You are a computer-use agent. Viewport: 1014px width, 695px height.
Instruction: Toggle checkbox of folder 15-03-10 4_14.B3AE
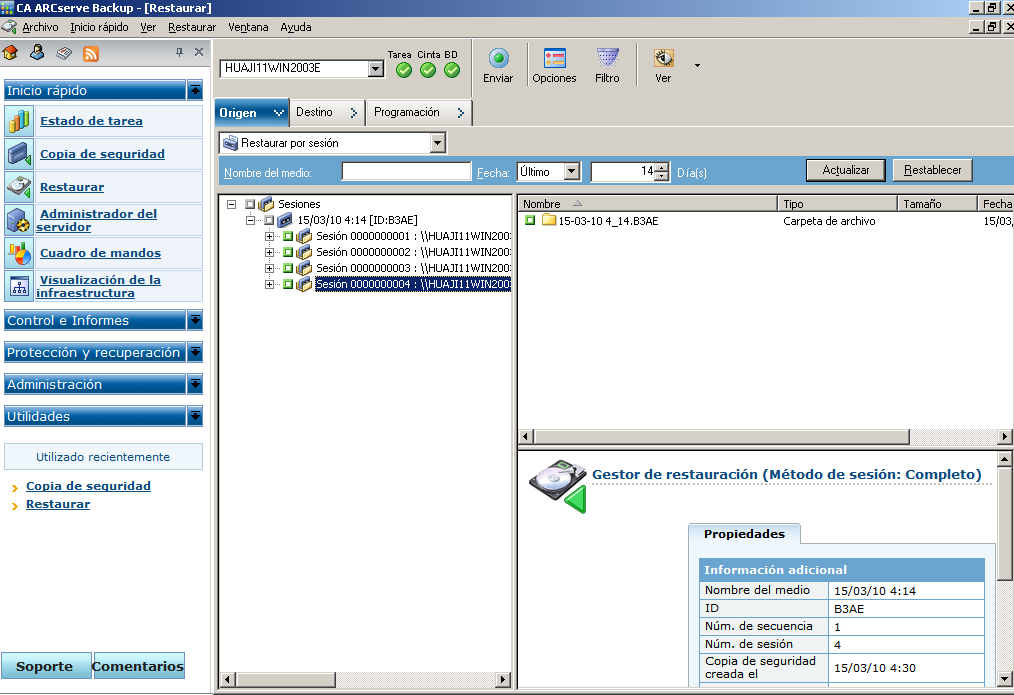pos(530,221)
